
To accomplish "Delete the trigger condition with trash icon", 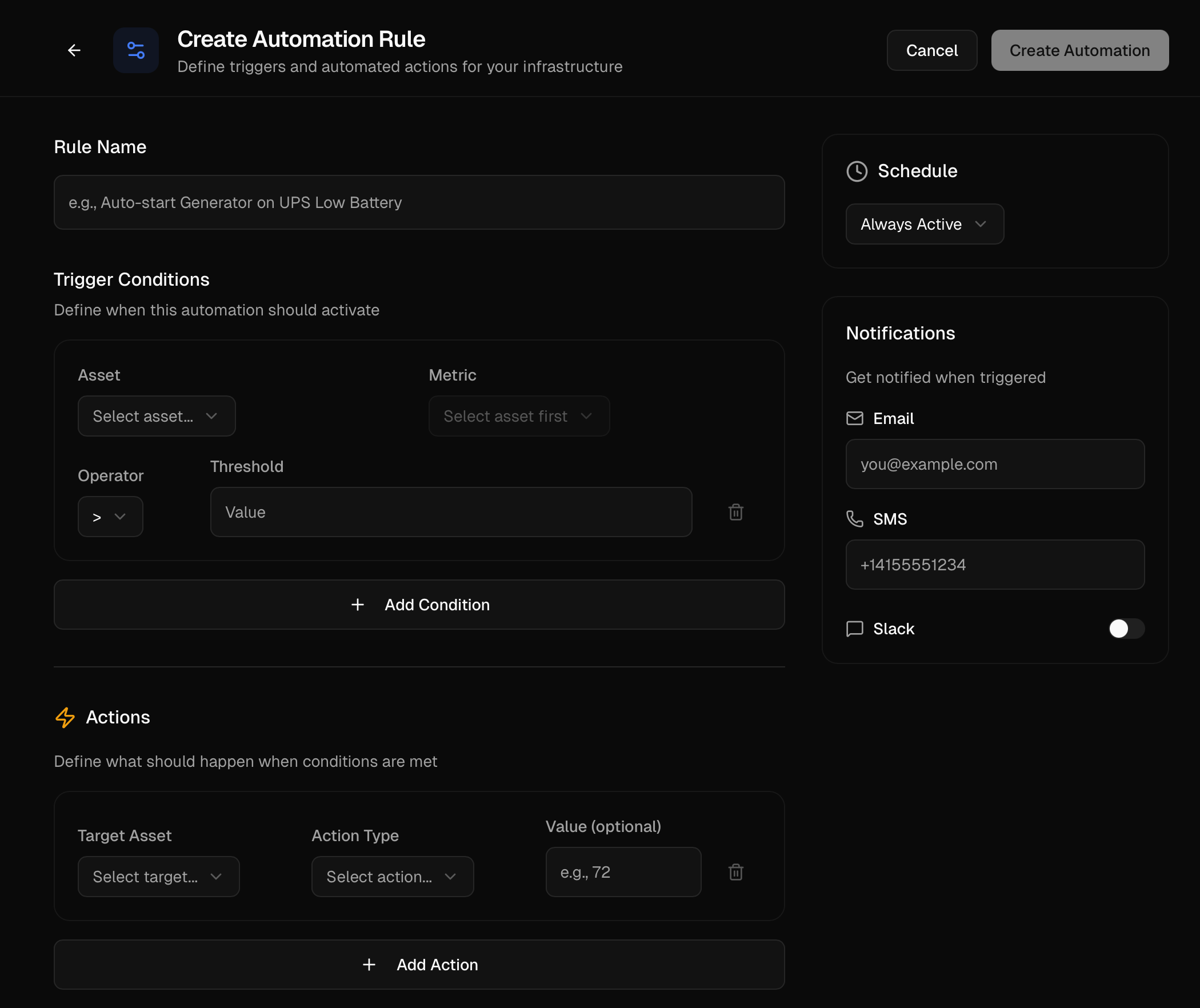I will pos(736,512).
